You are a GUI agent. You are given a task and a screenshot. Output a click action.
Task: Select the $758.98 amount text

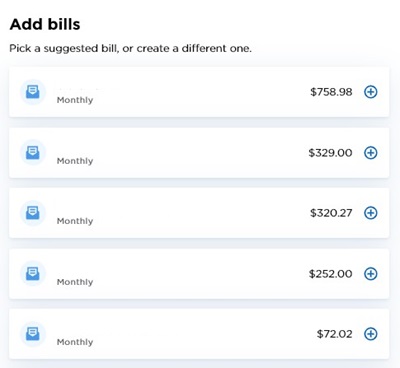331,92
